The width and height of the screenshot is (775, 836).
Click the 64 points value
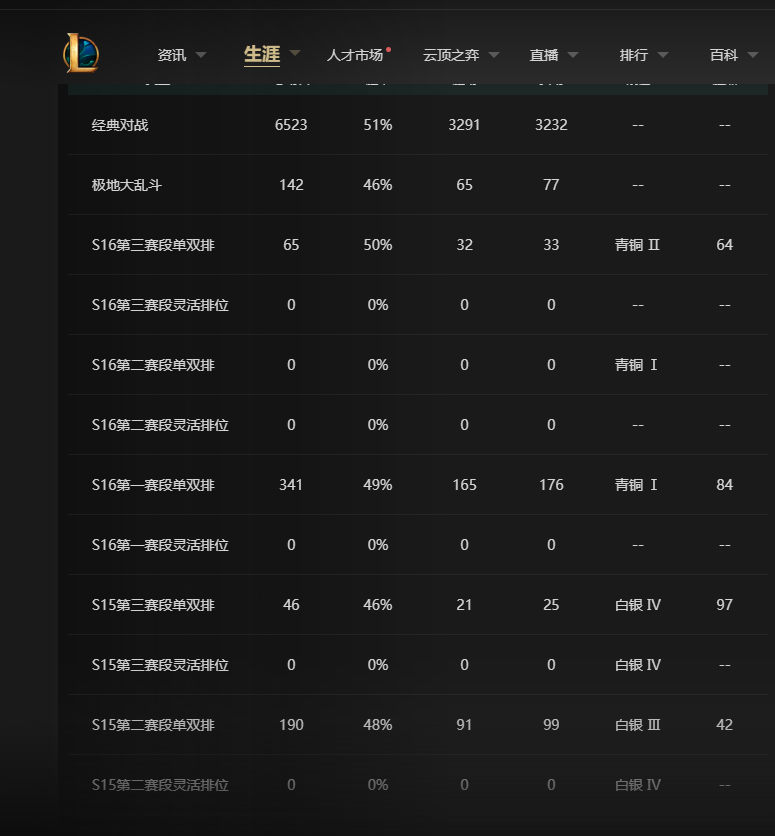(724, 245)
